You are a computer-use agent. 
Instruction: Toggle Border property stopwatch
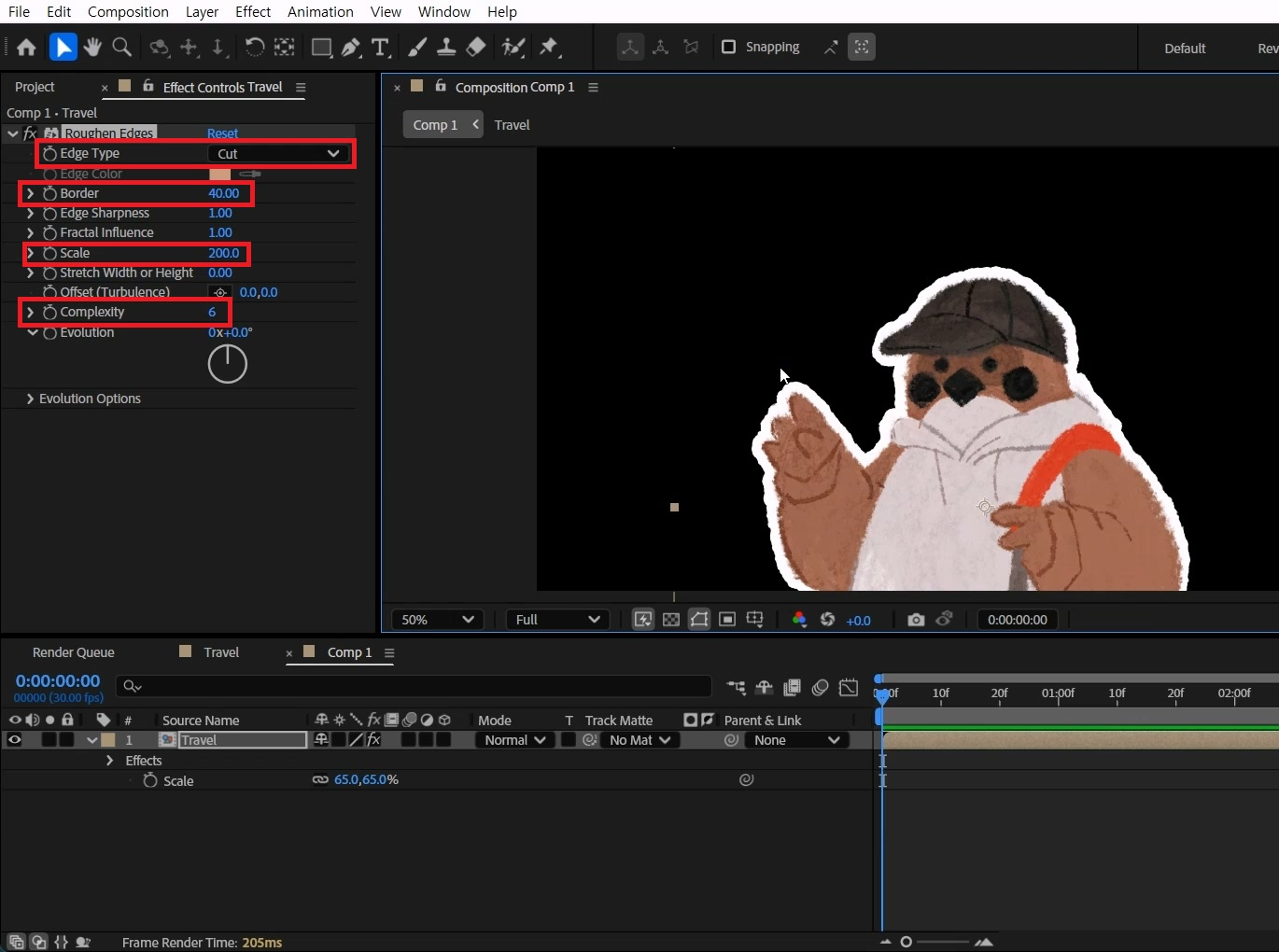click(x=50, y=193)
